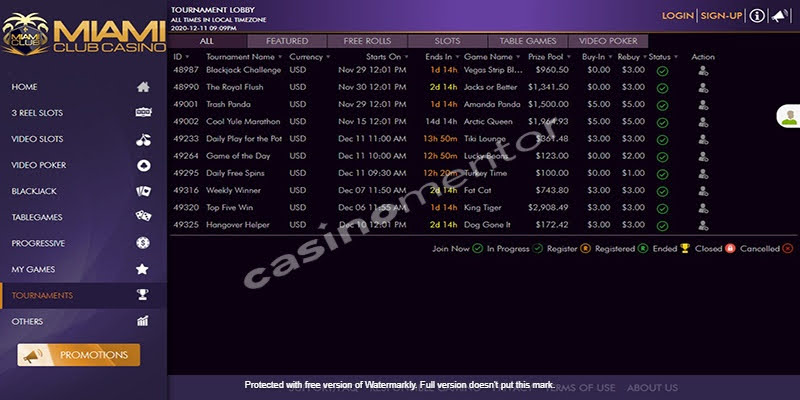Switch to the TABLE GAMES tab
This screenshot has height=400, width=800.
(x=528, y=41)
